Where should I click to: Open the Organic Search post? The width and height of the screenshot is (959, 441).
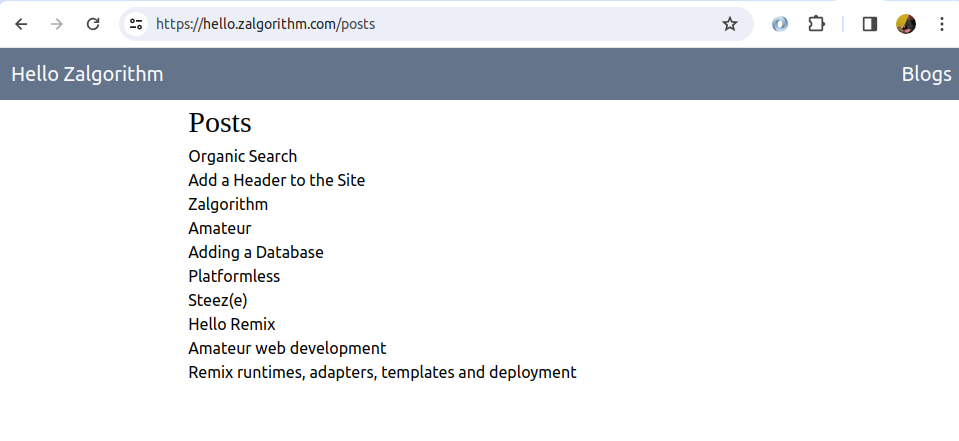[243, 157]
